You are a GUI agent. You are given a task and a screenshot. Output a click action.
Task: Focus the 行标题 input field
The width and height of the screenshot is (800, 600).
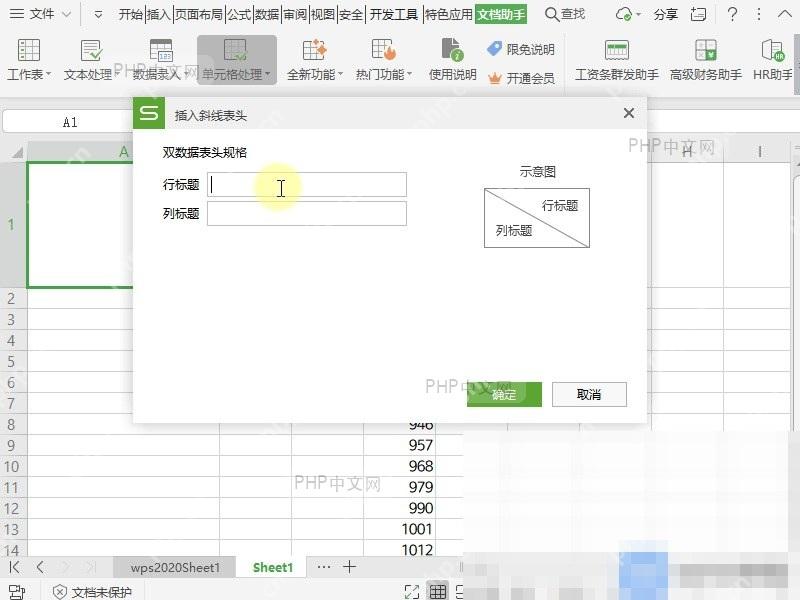click(x=307, y=185)
